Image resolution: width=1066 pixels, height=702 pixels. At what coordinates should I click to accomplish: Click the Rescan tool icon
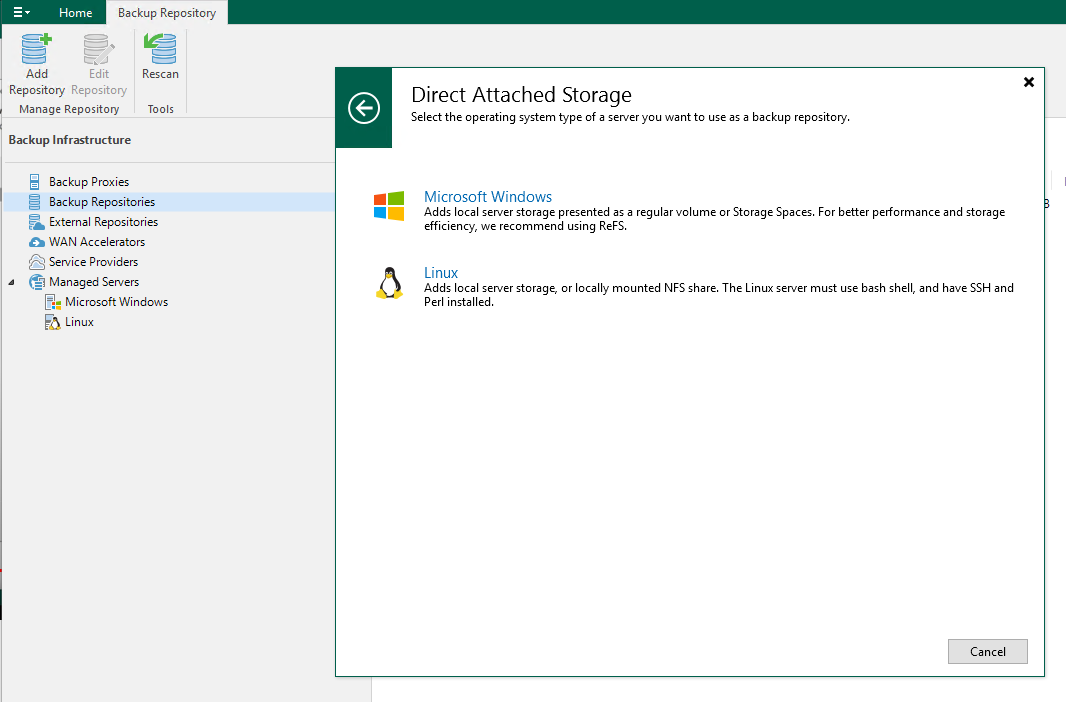(160, 50)
